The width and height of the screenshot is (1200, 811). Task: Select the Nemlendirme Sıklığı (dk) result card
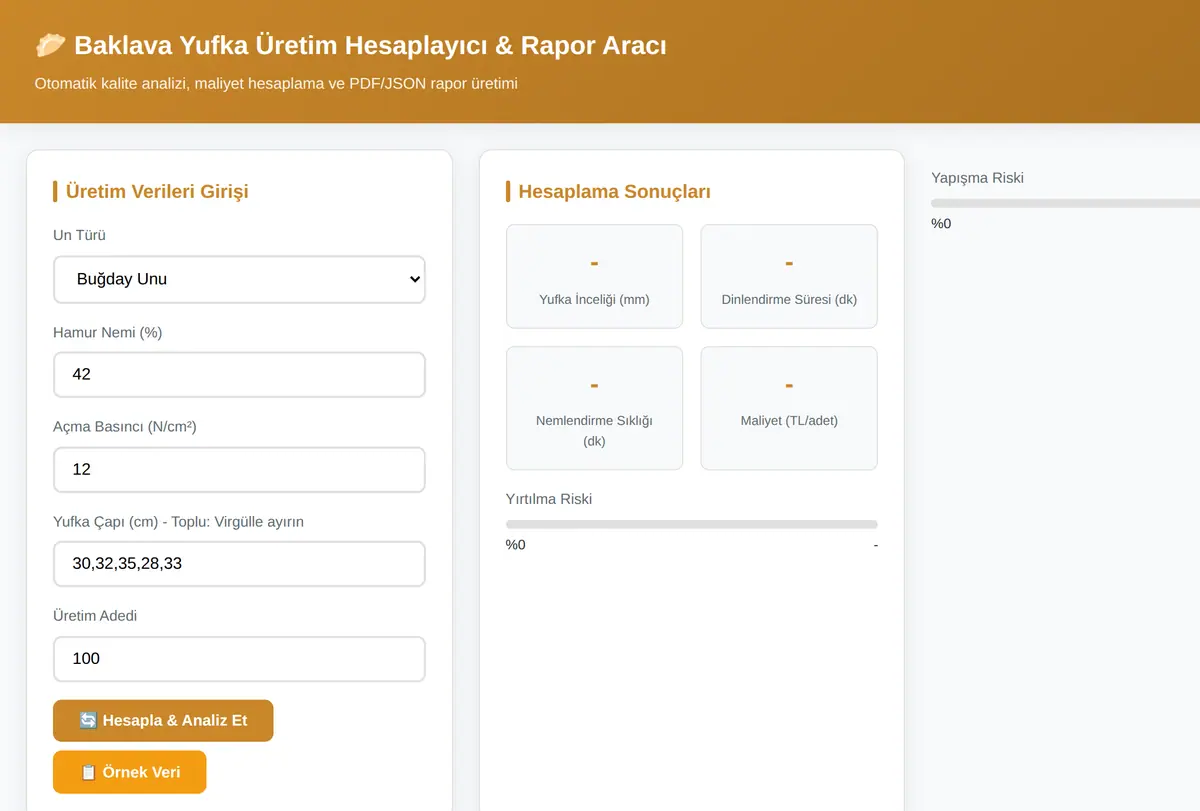click(x=594, y=408)
